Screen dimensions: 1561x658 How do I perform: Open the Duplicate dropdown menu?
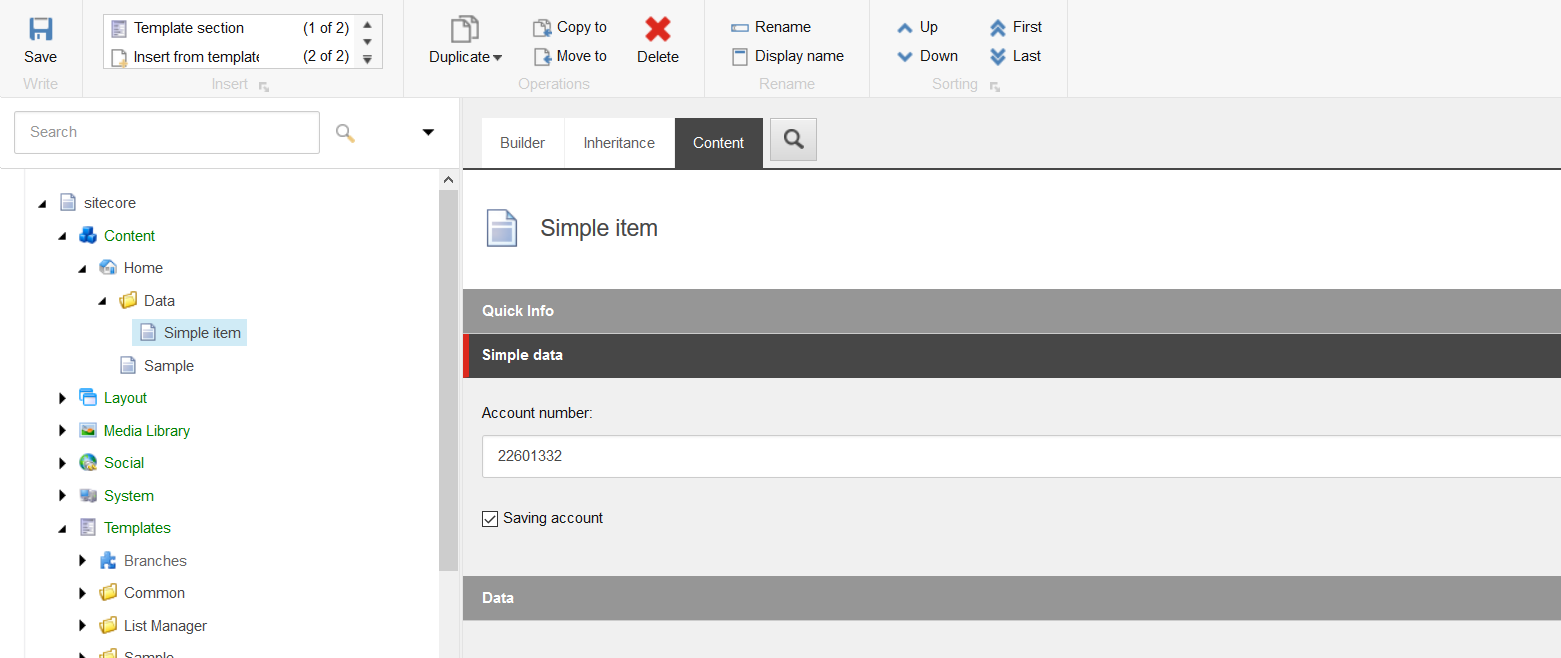[466, 57]
